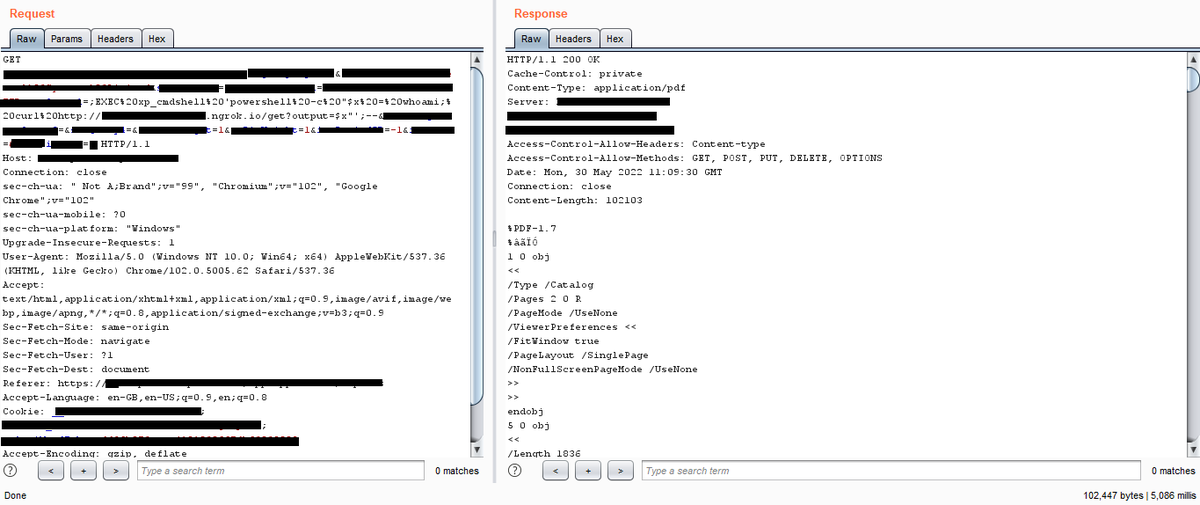Click next match button under Response panel
Screen dimensions: 1200x505
point(620,470)
